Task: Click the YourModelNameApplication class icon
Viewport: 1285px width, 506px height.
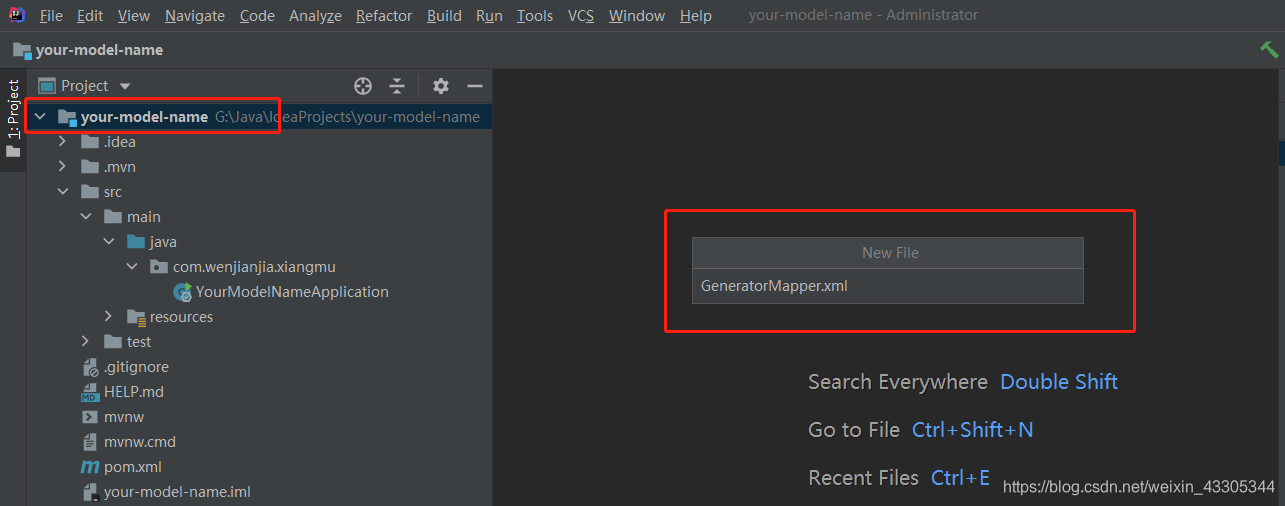Action: [183, 292]
